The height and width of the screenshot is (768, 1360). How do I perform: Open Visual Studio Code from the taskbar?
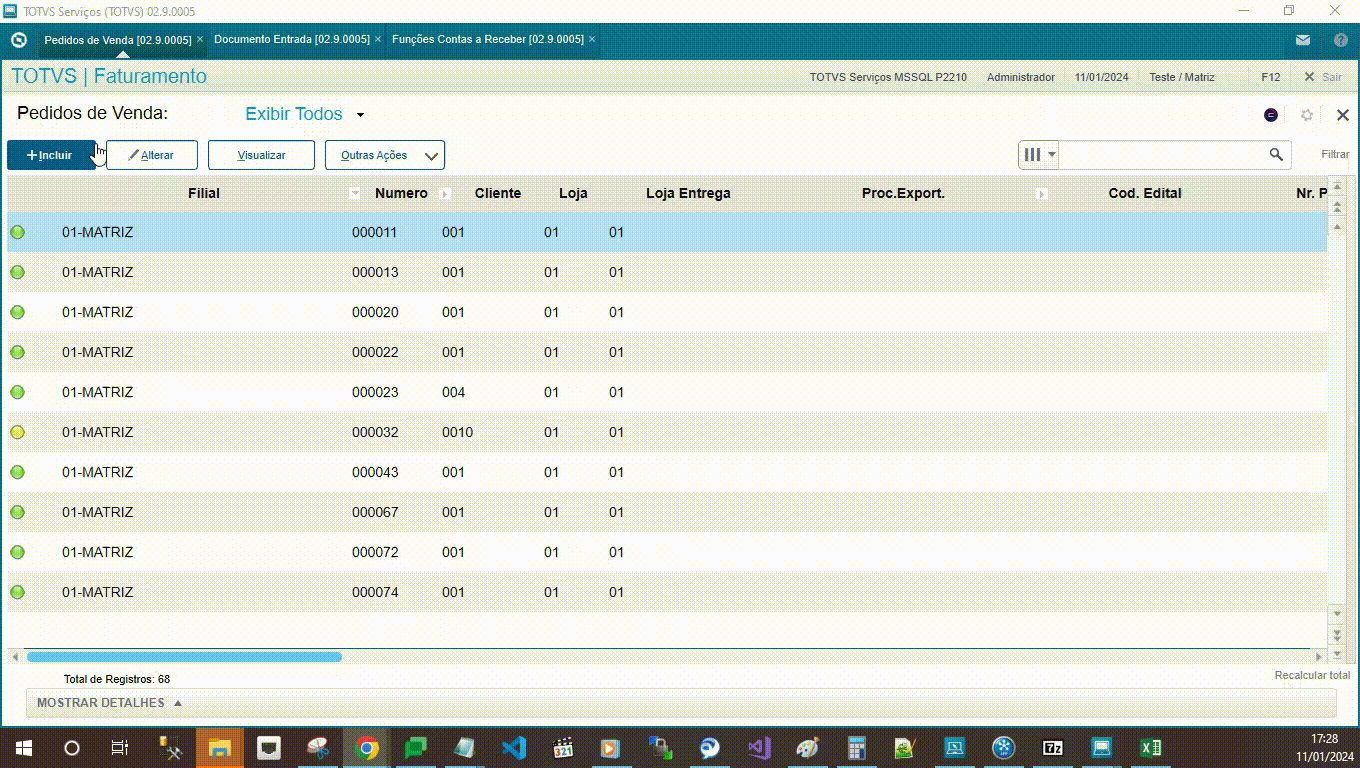[x=514, y=748]
